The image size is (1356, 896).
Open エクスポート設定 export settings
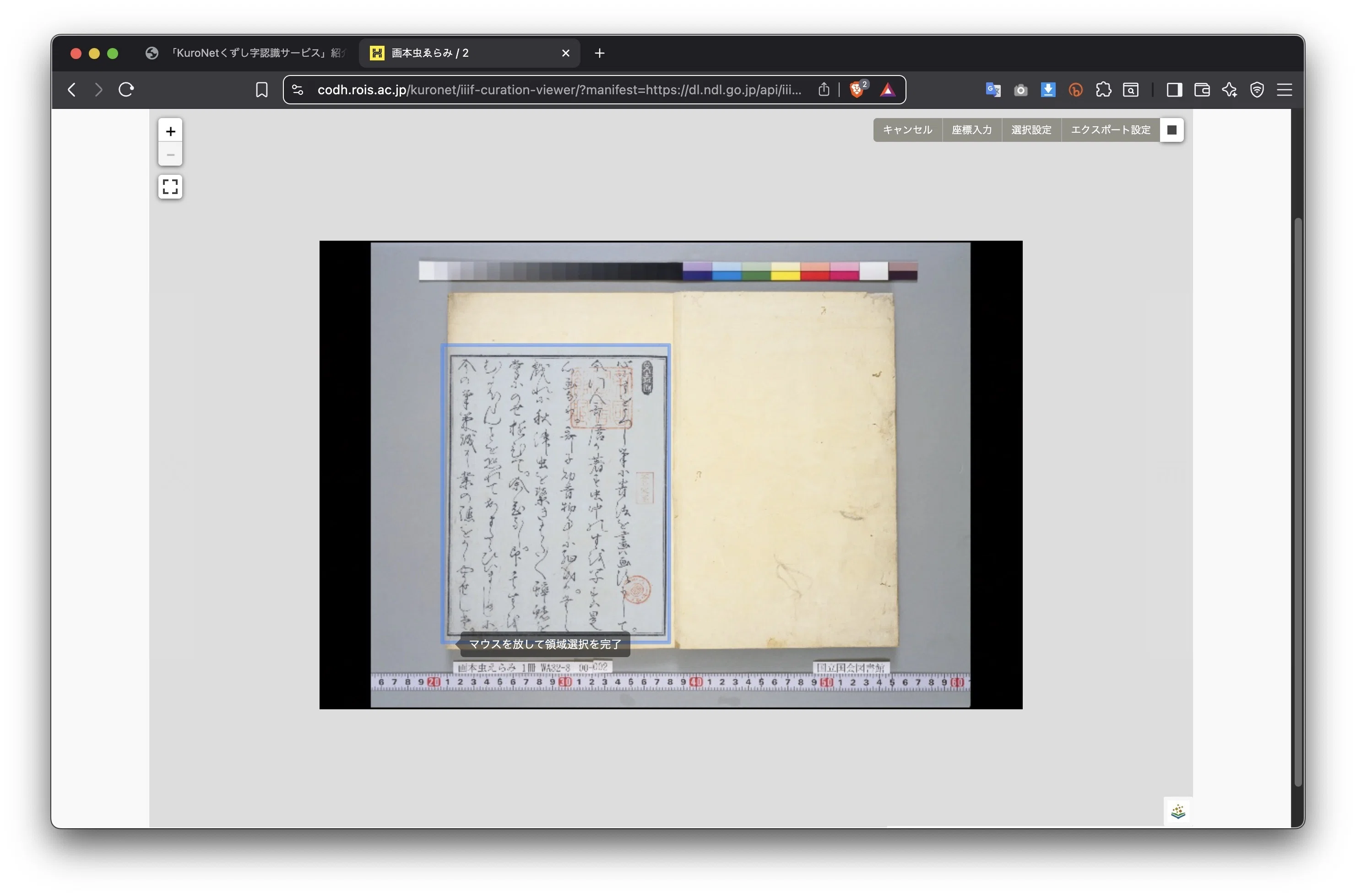click(x=1110, y=130)
